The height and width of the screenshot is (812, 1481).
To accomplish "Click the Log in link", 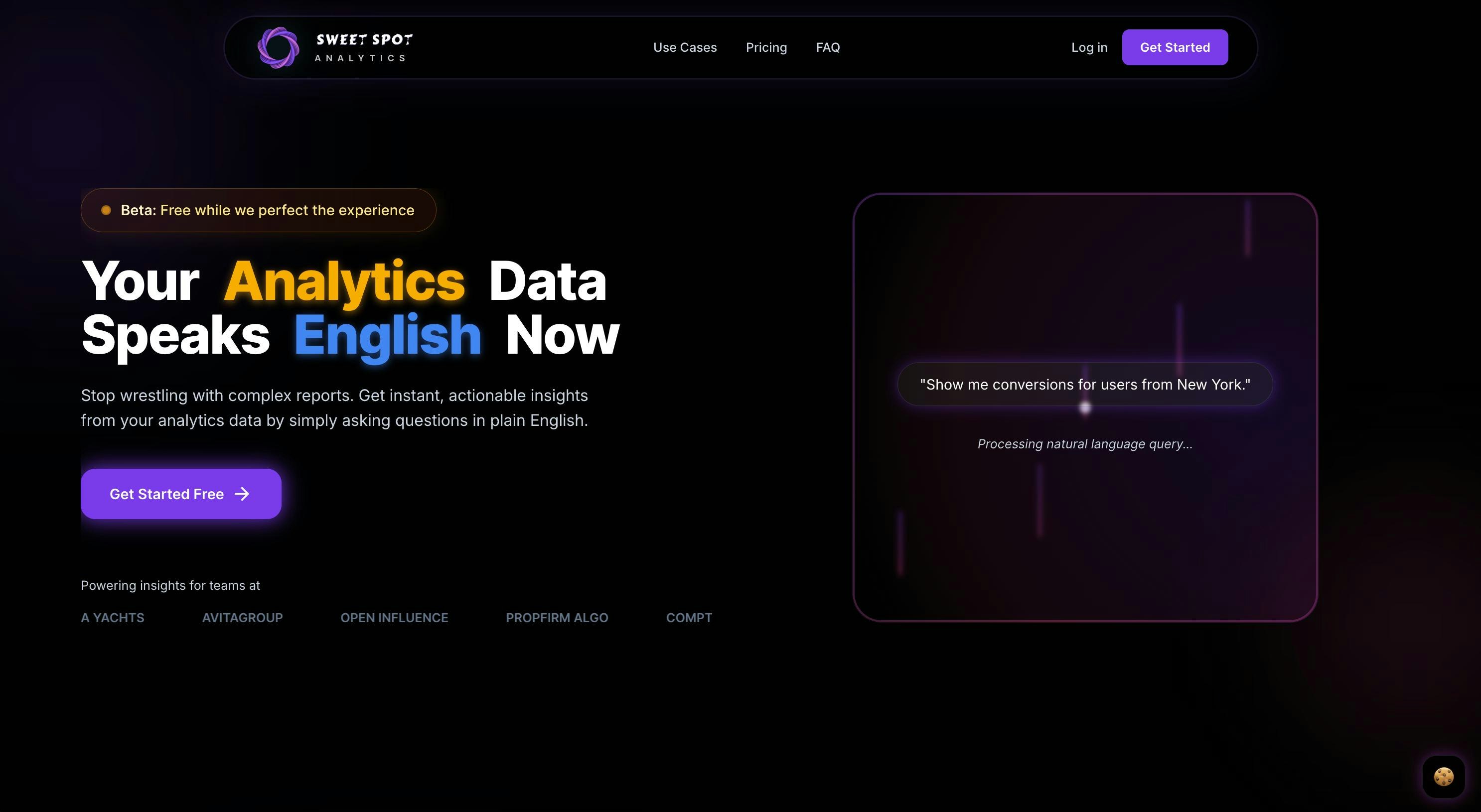I will pos(1089,48).
